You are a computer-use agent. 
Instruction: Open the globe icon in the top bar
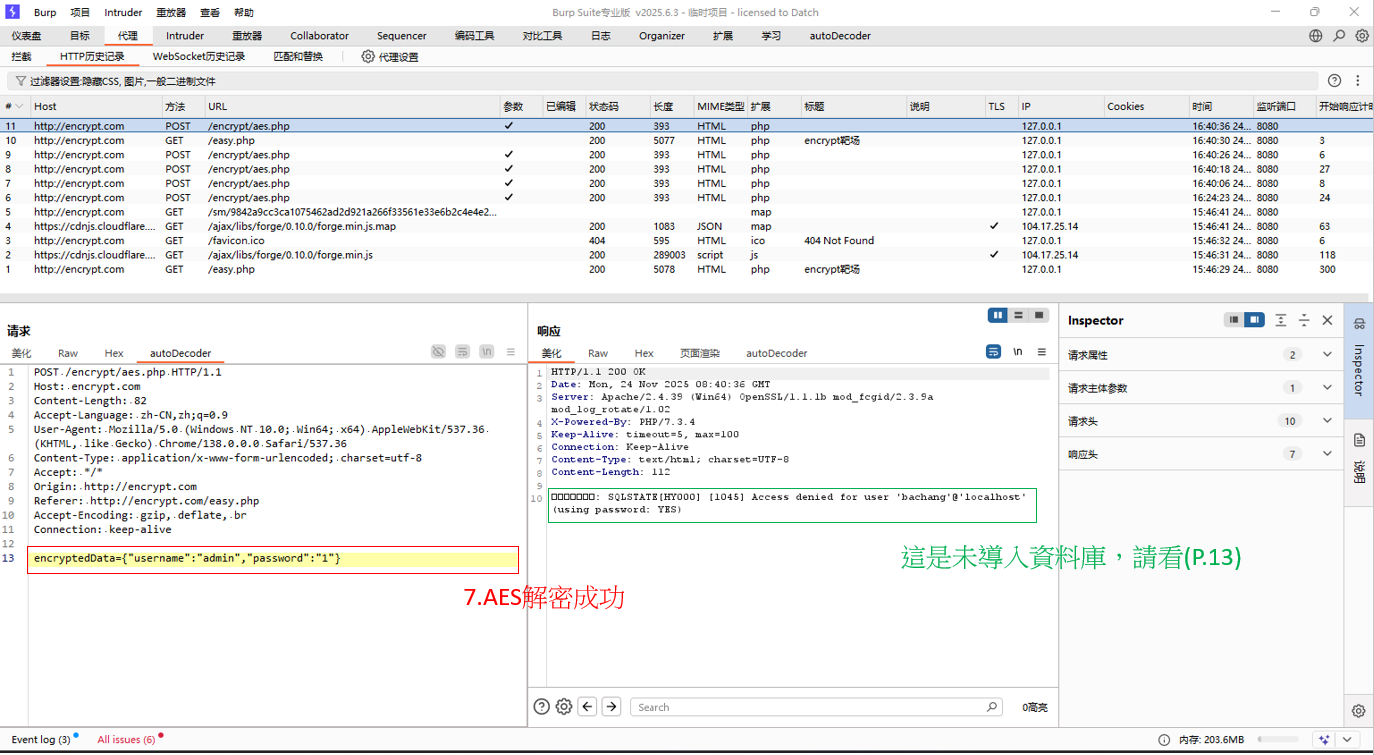[x=1316, y=35]
